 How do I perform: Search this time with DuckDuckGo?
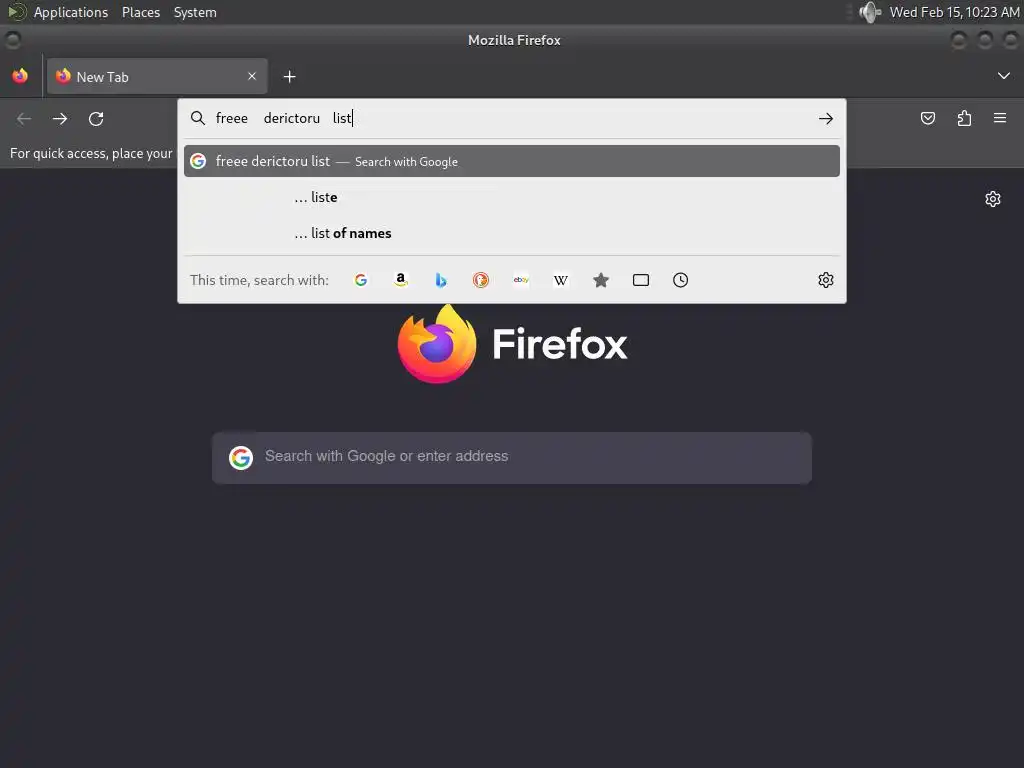[481, 280]
